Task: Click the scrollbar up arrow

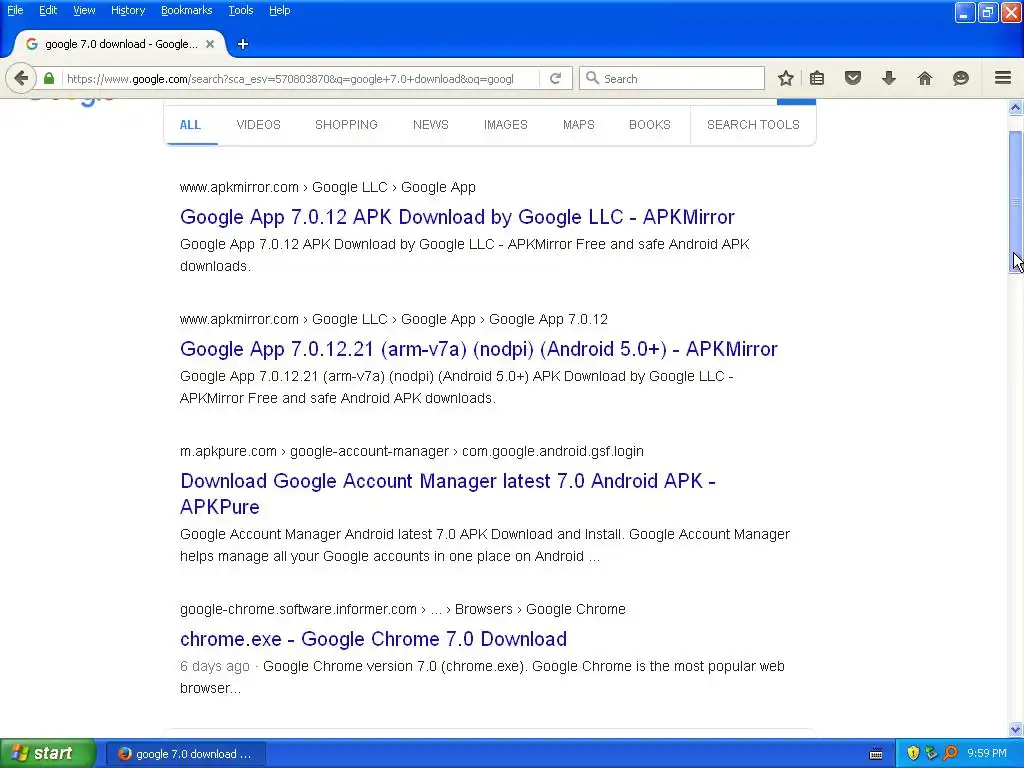Action: pos(1016,107)
